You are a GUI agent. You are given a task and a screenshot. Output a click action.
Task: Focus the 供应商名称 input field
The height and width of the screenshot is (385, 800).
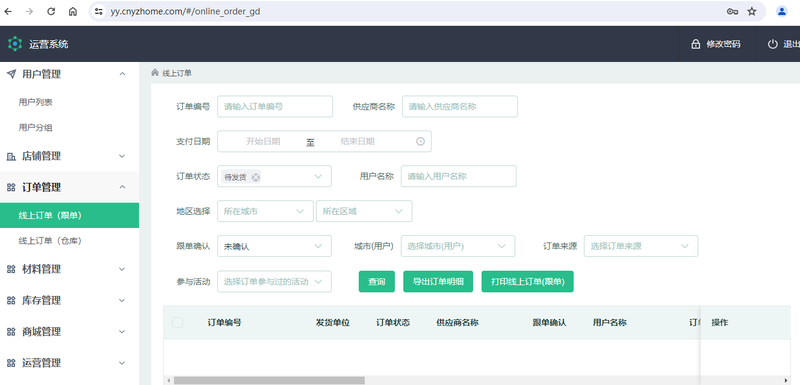click(460, 107)
